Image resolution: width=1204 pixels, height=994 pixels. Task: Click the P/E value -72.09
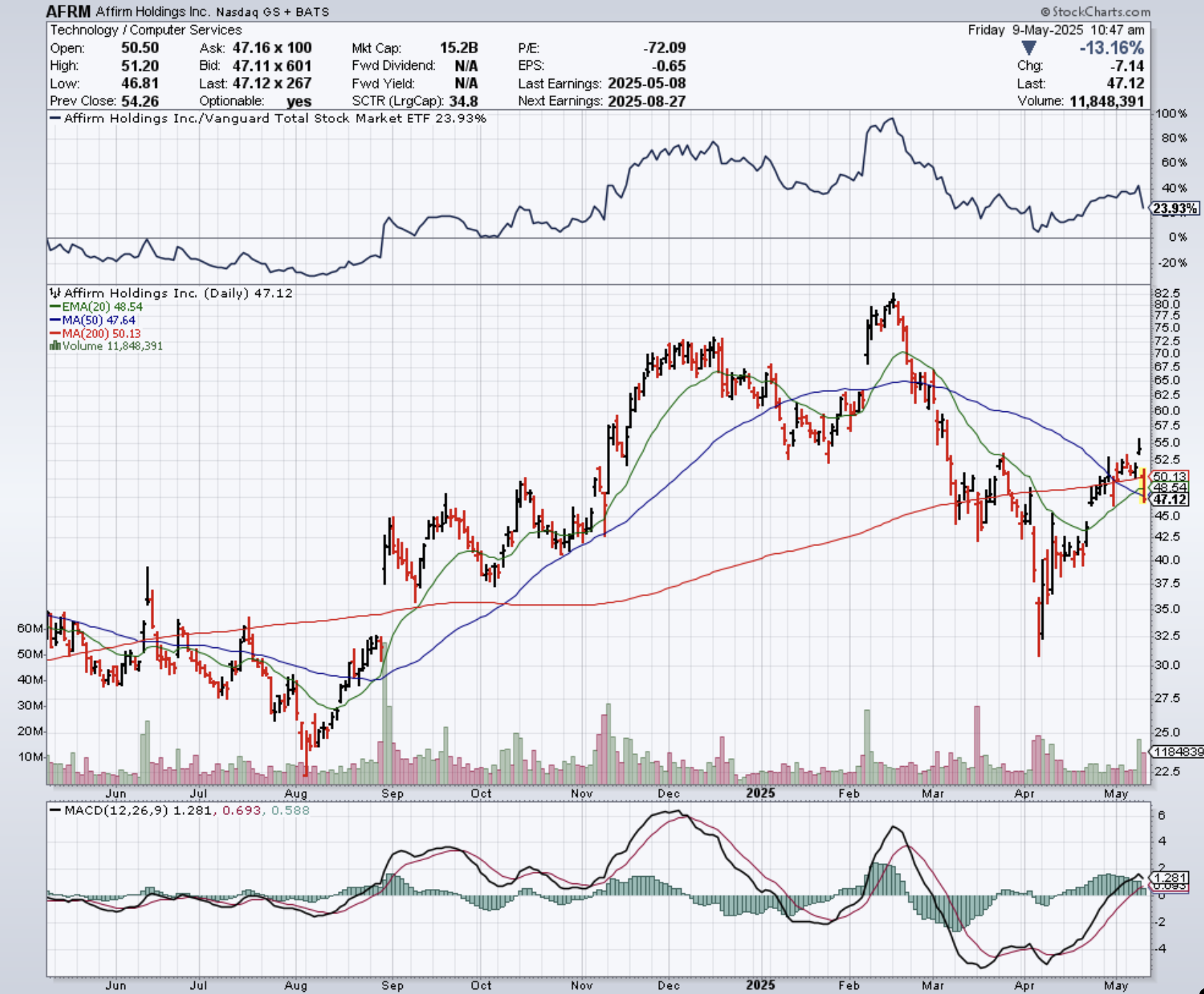tap(665, 48)
